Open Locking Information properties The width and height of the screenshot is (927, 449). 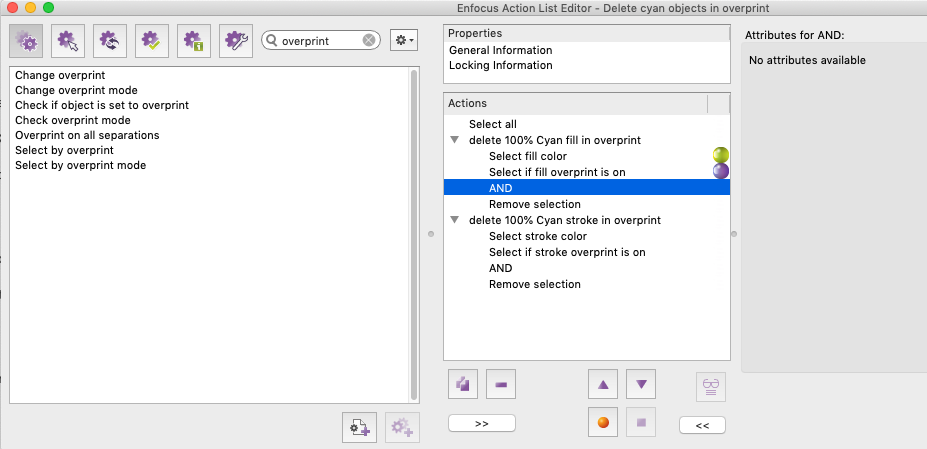point(501,65)
